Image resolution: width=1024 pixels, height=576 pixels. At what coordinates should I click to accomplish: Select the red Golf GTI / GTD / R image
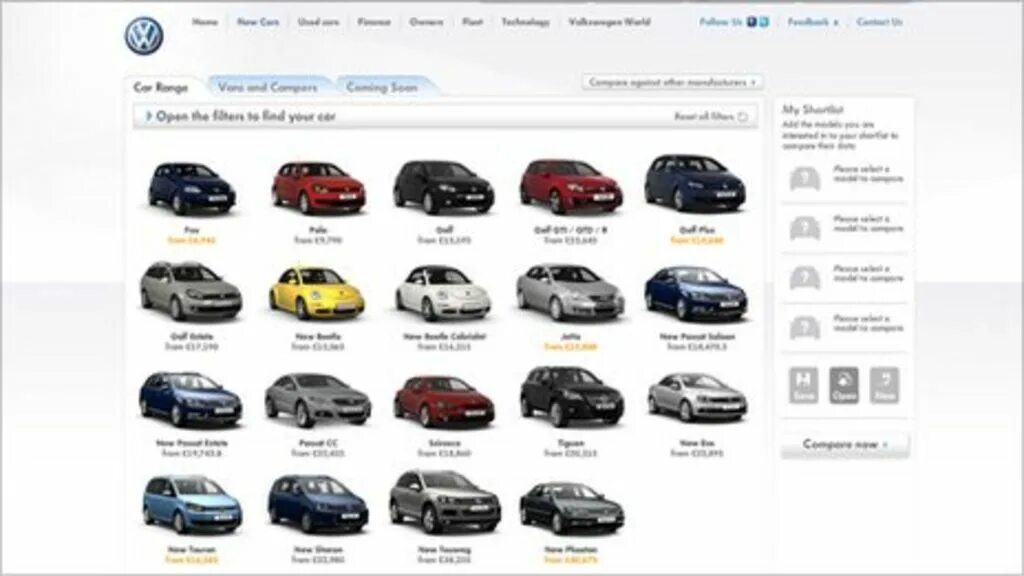click(570, 187)
